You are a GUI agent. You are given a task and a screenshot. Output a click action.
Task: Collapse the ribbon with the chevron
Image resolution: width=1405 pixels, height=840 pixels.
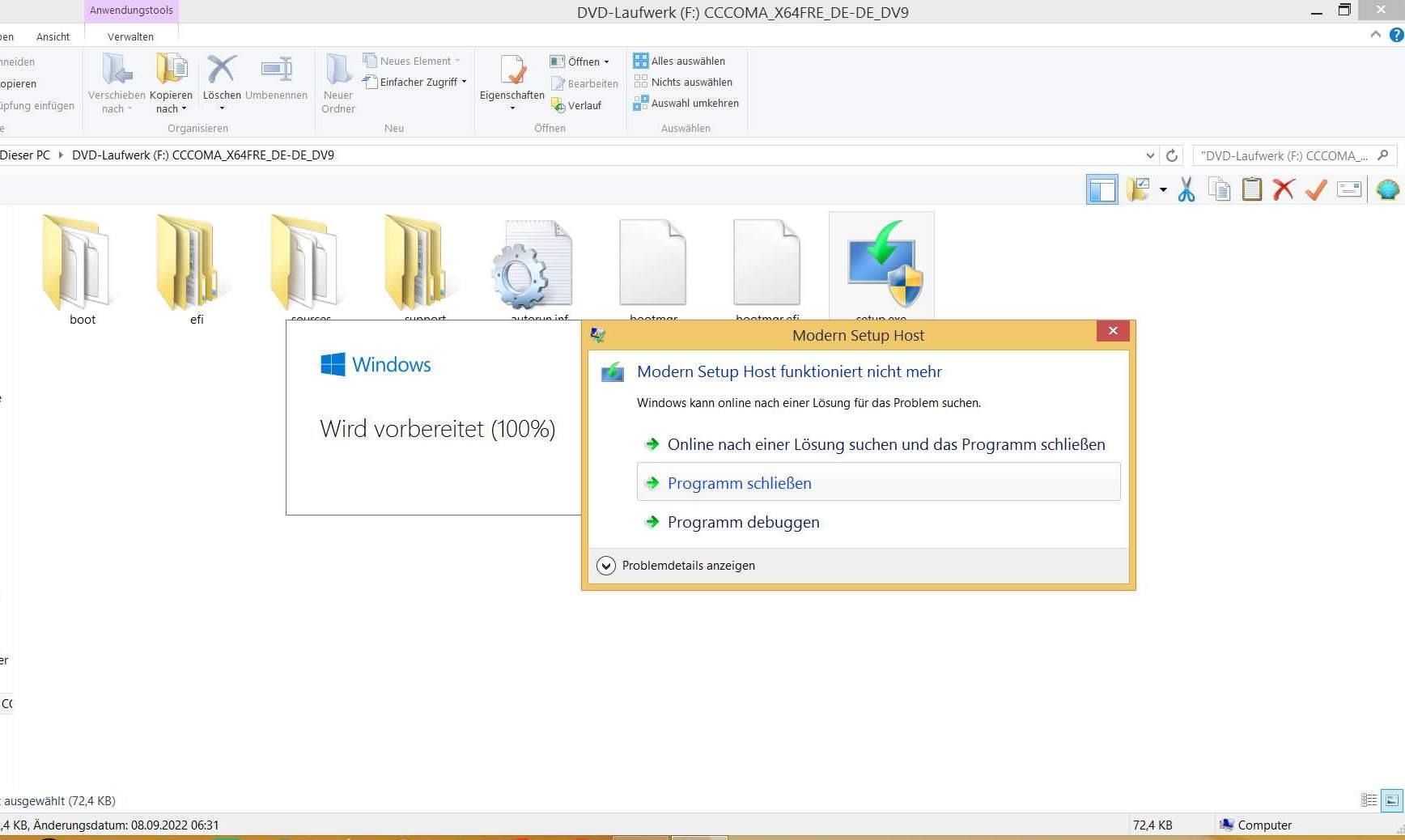coord(1375,35)
